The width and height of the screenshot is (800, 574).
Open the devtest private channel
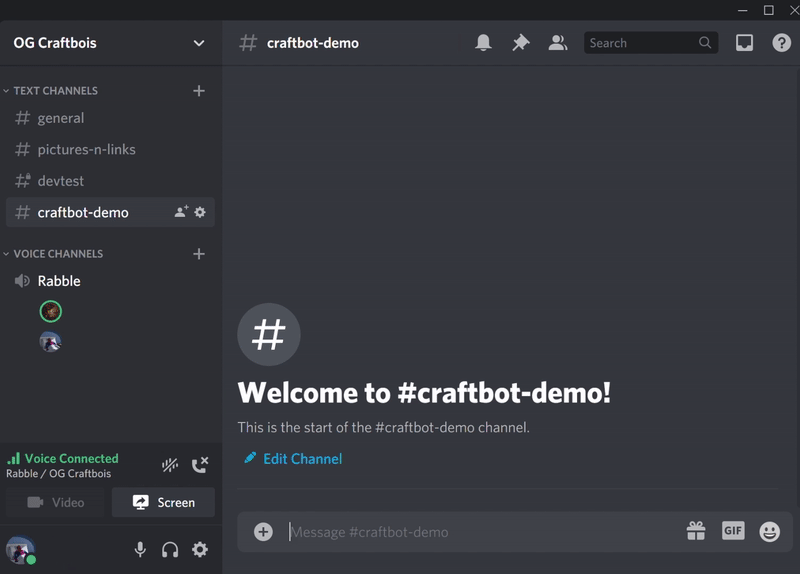(110, 181)
